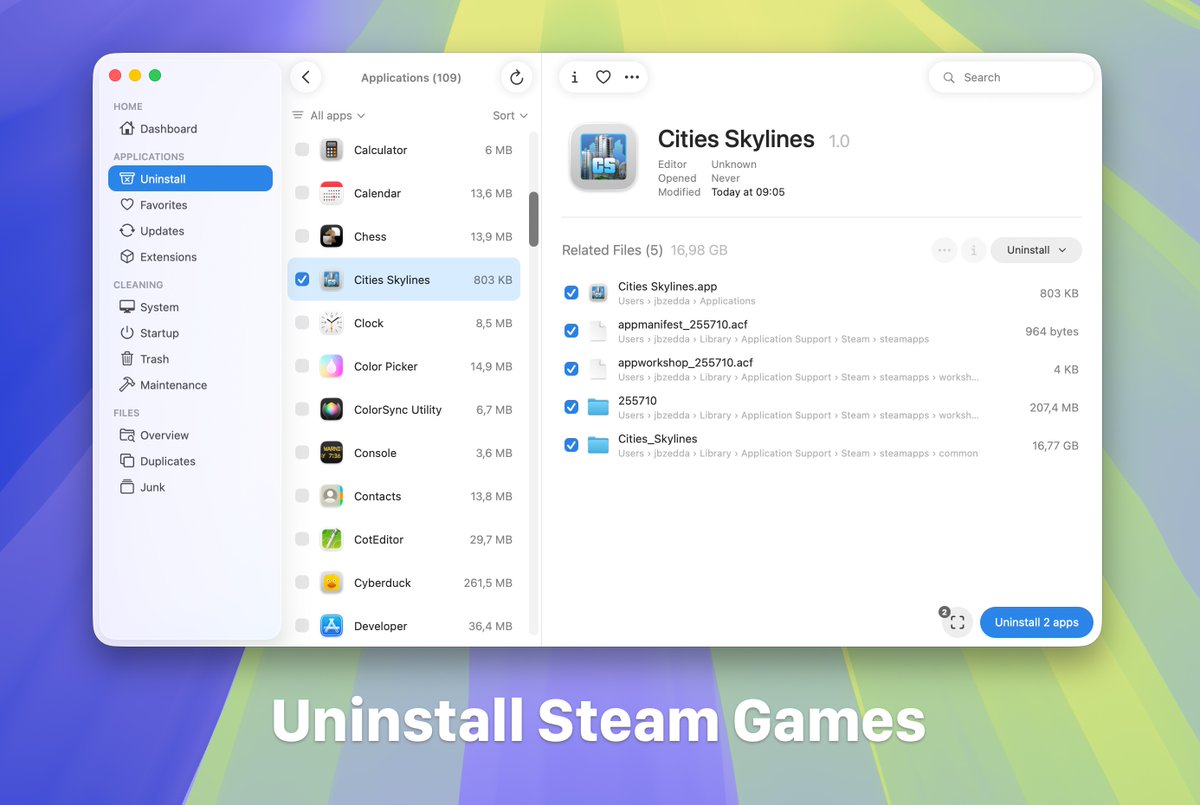Open the more options ellipsis in top toolbar
Viewport: 1200px width, 805px height.
point(632,77)
